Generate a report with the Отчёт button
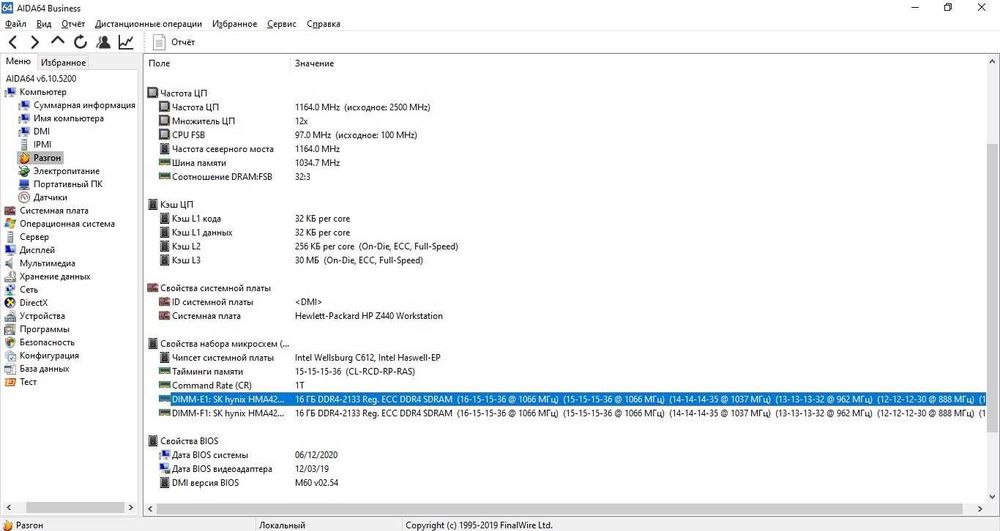This screenshot has height=531, width=1000. pos(173,42)
